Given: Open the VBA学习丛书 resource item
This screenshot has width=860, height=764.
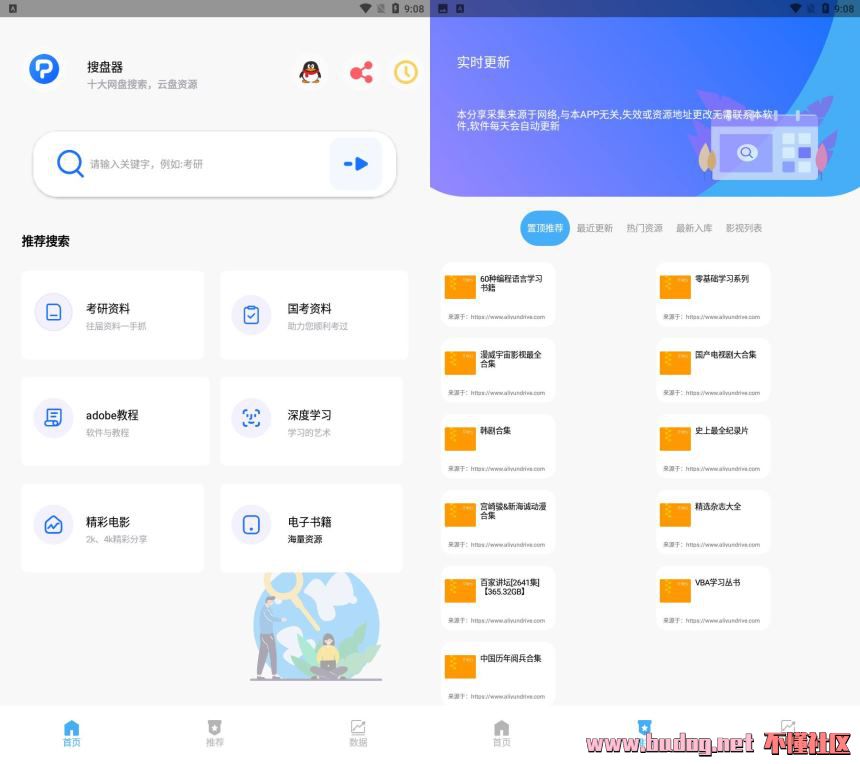Looking at the screenshot, I should tap(713, 598).
